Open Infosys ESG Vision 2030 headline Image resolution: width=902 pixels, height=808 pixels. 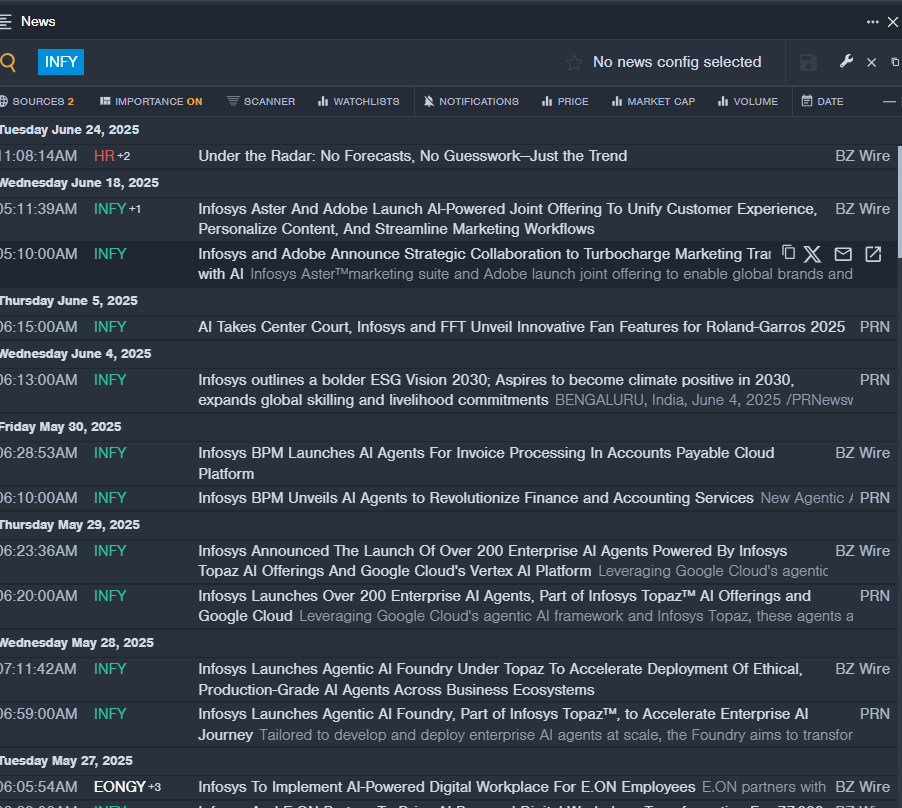click(496, 389)
